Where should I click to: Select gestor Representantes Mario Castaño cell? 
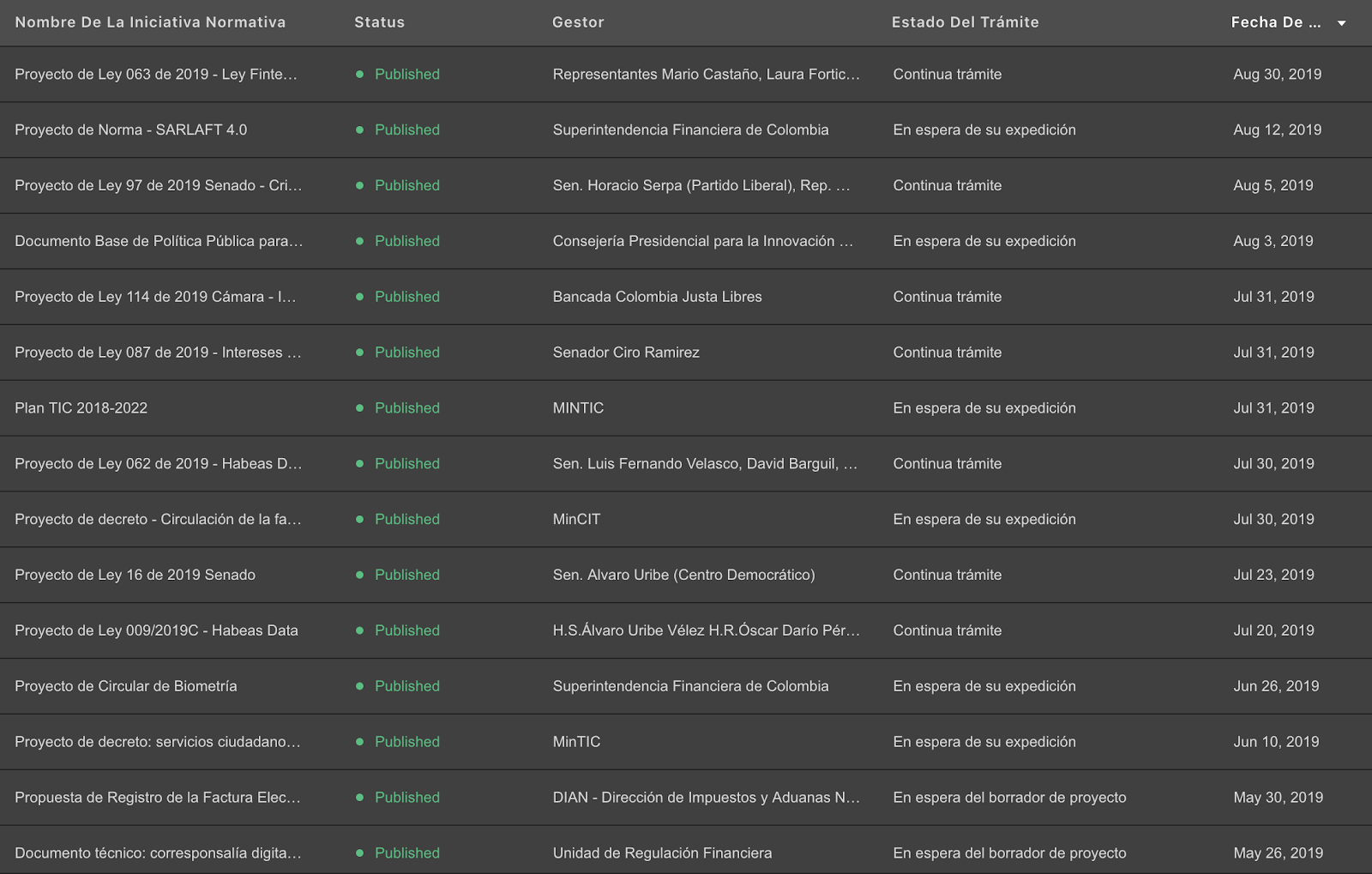[706, 75]
